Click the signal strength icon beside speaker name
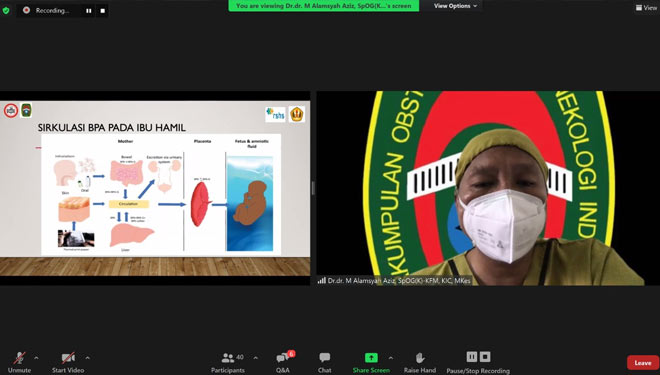 coord(322,280)
